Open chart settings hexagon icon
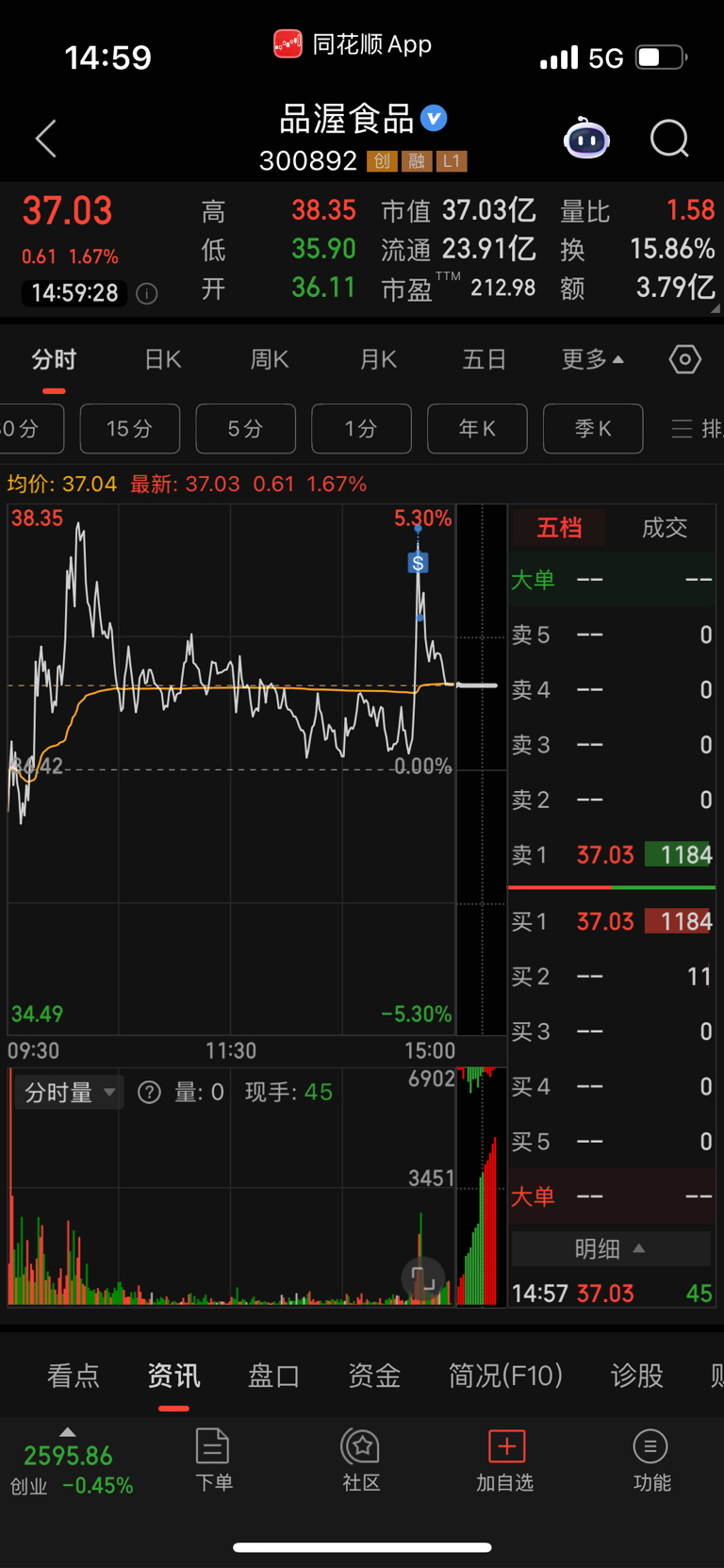 coord(685,359)
